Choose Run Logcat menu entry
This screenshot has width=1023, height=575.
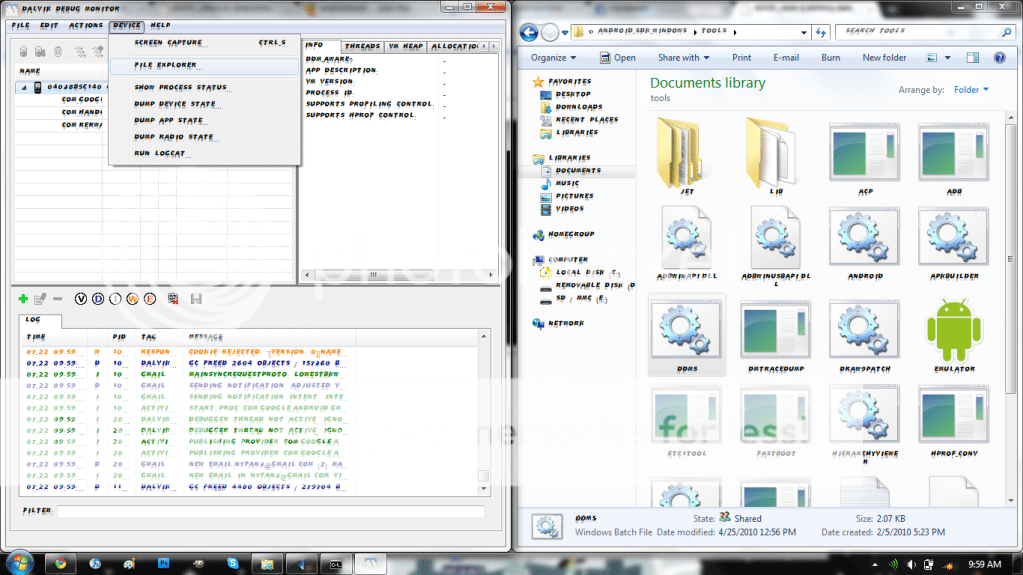[x=204, y=153]
